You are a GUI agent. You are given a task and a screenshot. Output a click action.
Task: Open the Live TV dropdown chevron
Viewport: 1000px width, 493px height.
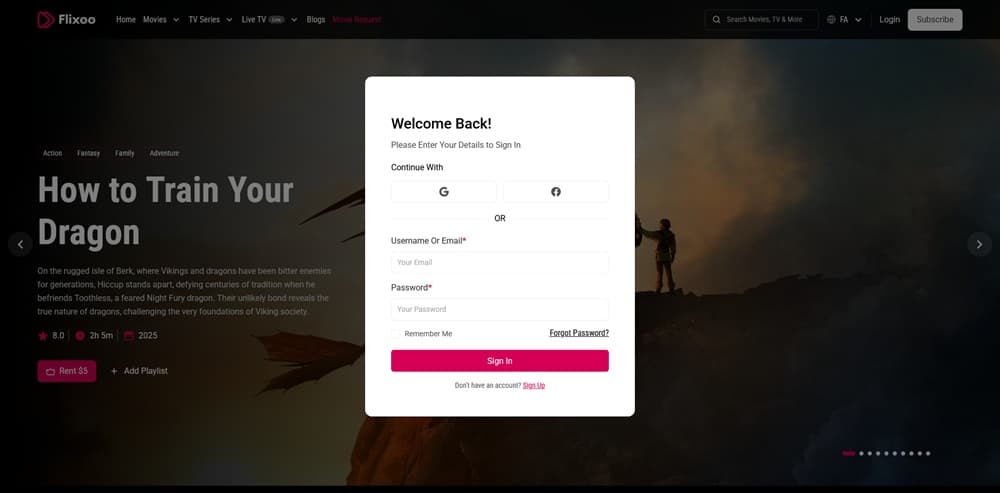point(294,20)
